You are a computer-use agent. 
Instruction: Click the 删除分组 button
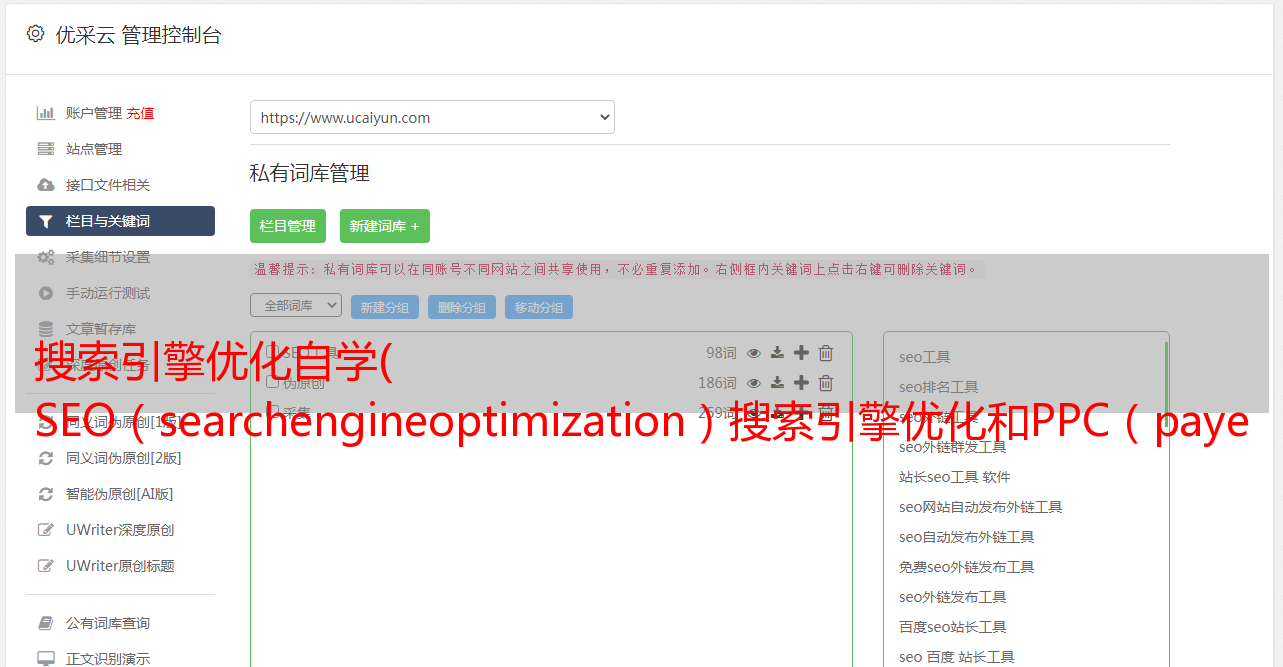point(462,307)
